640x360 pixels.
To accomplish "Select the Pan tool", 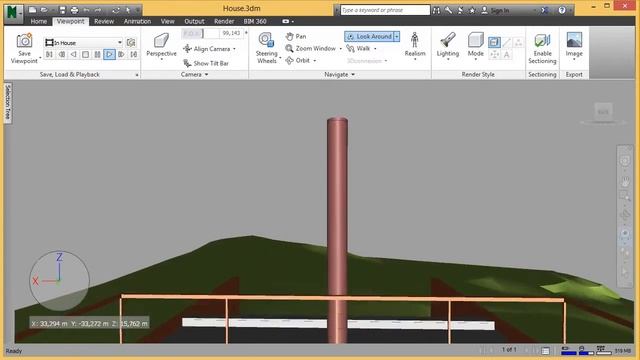I will click(x=296, y=36).
